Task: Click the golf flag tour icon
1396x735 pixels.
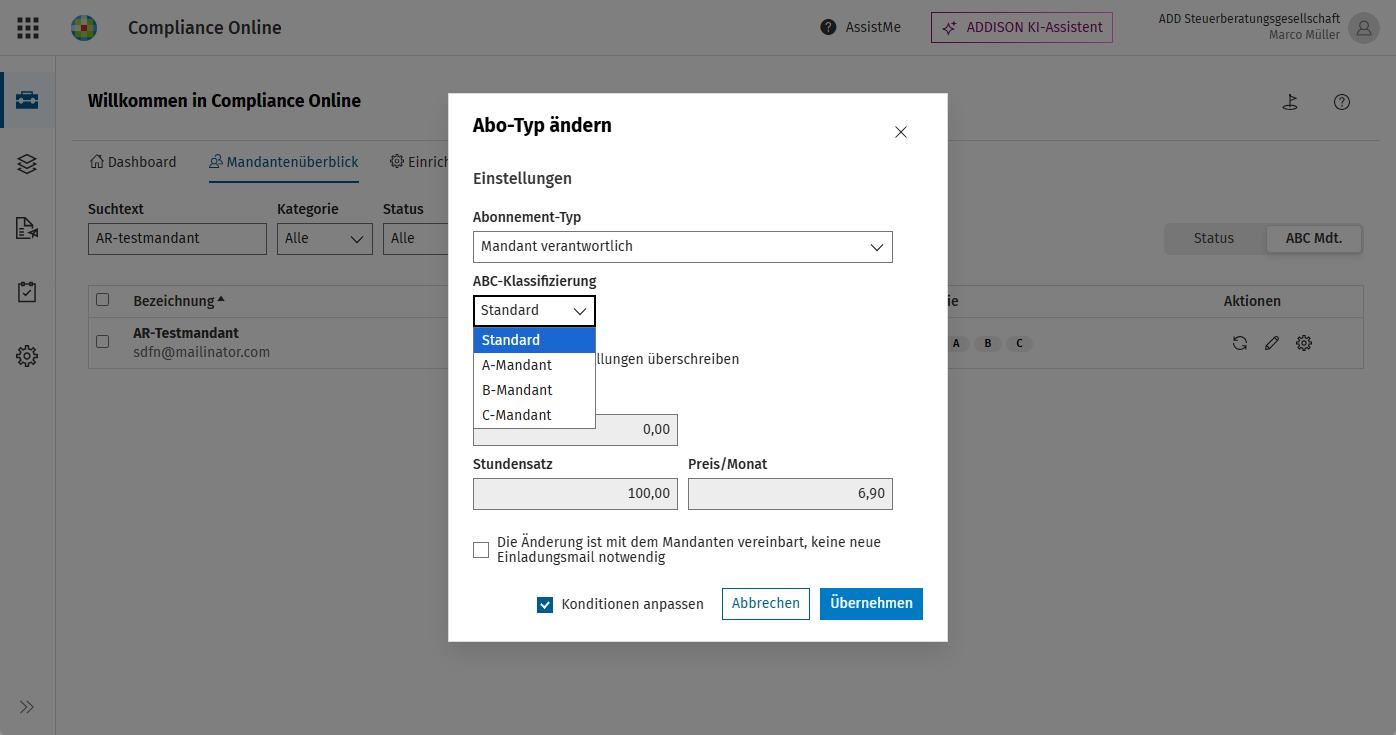Action: pyautogui.click(x=1290, y=102)
